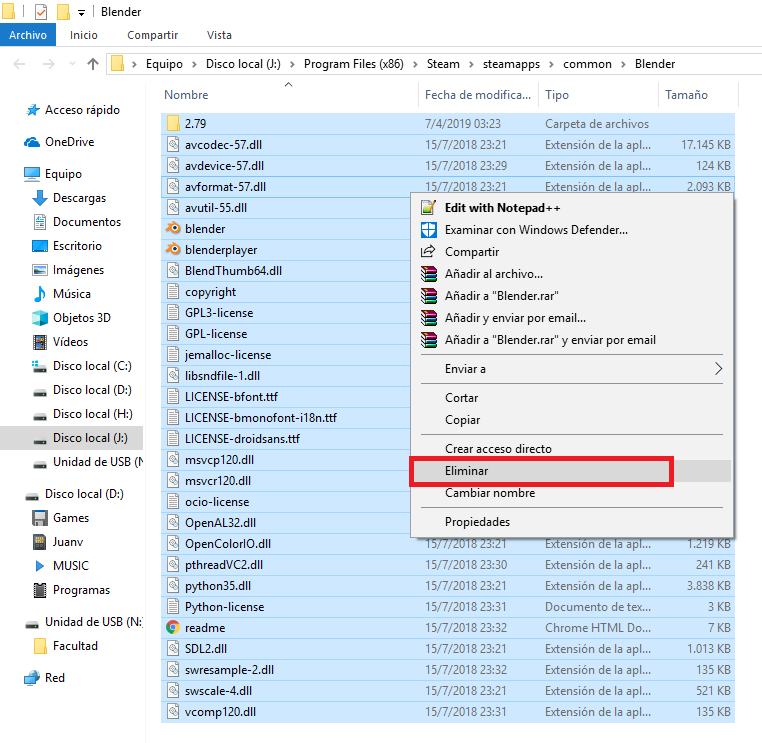Viewport: 762px width, 743px height.
Task: Select the python35.dll file
Action: pyautogui.click(x=448, y=586)
